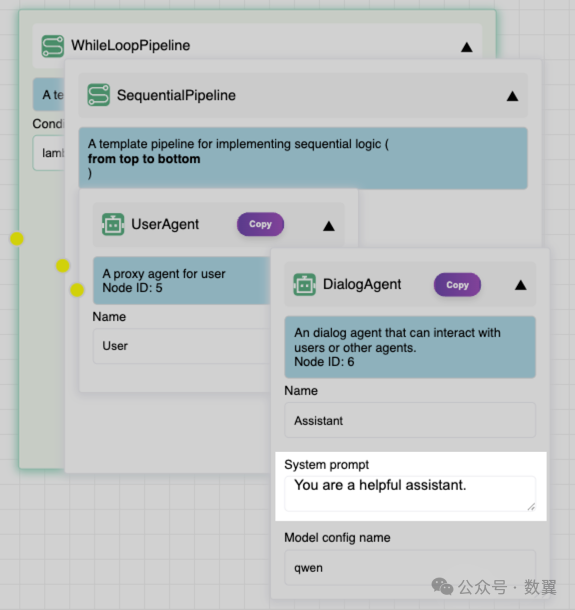This screenshot has width=575, height=610.
Task: Copy the UserAgent node
Action: click(260, 224)
